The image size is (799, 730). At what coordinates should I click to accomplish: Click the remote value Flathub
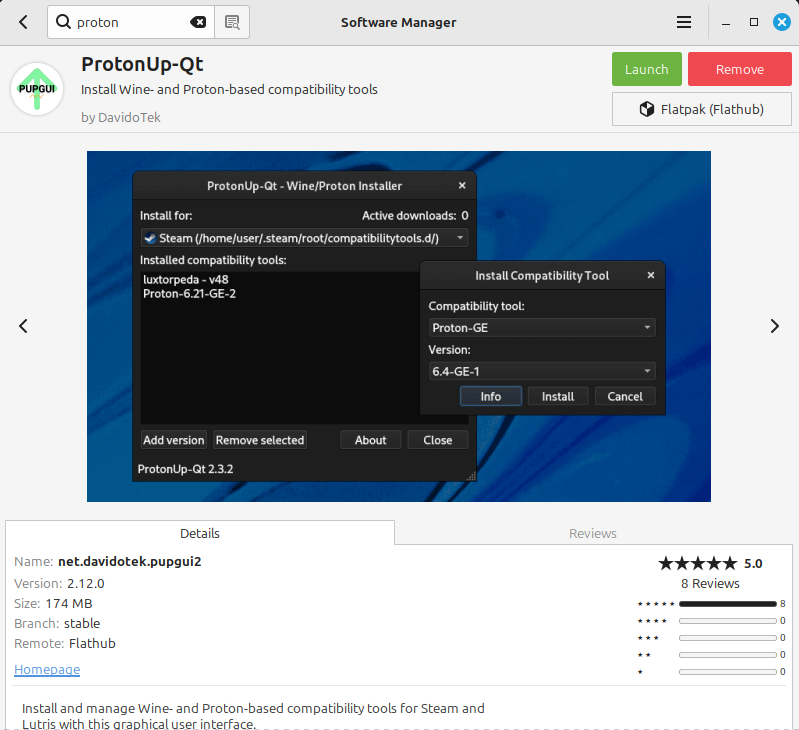click(92, 643)
